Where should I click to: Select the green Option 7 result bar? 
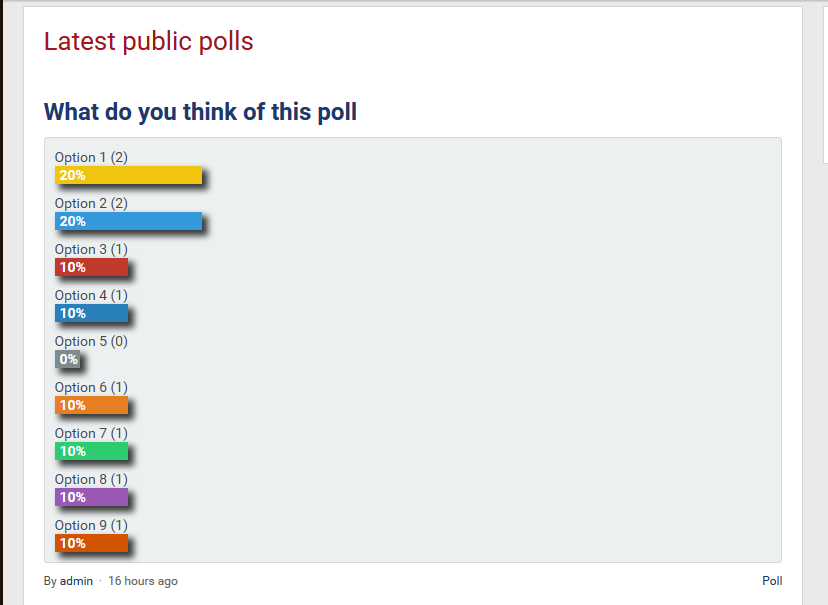pyautogui.click(x=91, y=451)
